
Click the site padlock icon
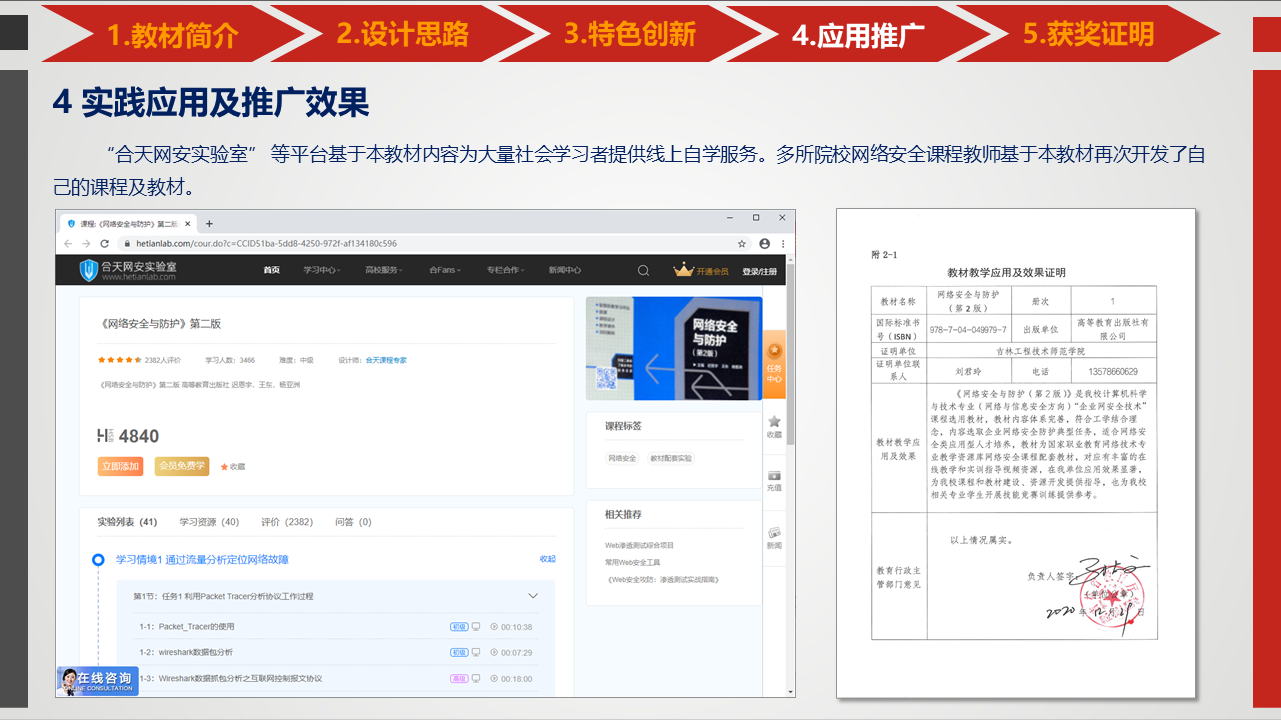[126, 244]
